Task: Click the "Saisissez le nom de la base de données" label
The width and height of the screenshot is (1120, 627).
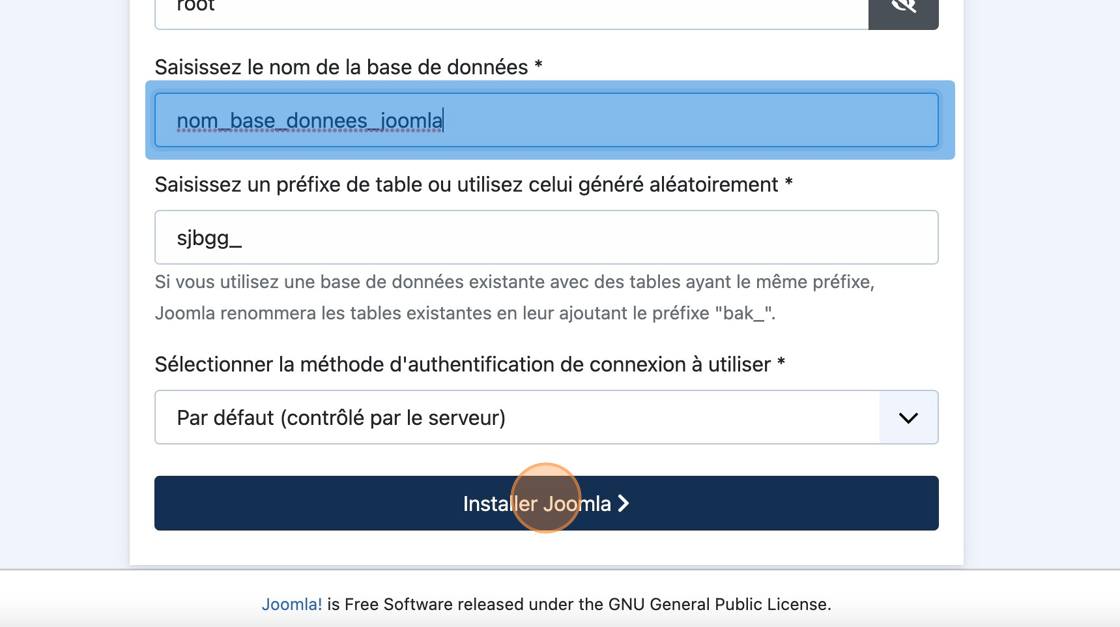Action: click(x=342, y=67)
